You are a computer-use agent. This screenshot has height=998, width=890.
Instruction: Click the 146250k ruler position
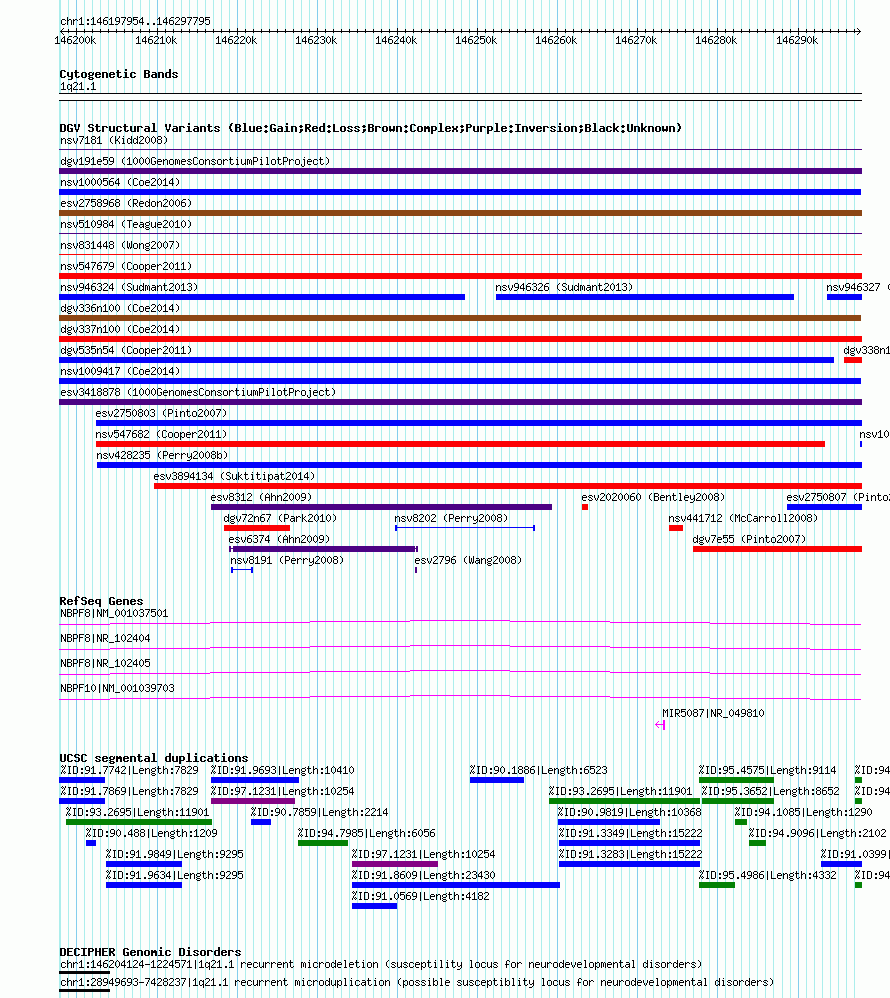click(476, 40)
